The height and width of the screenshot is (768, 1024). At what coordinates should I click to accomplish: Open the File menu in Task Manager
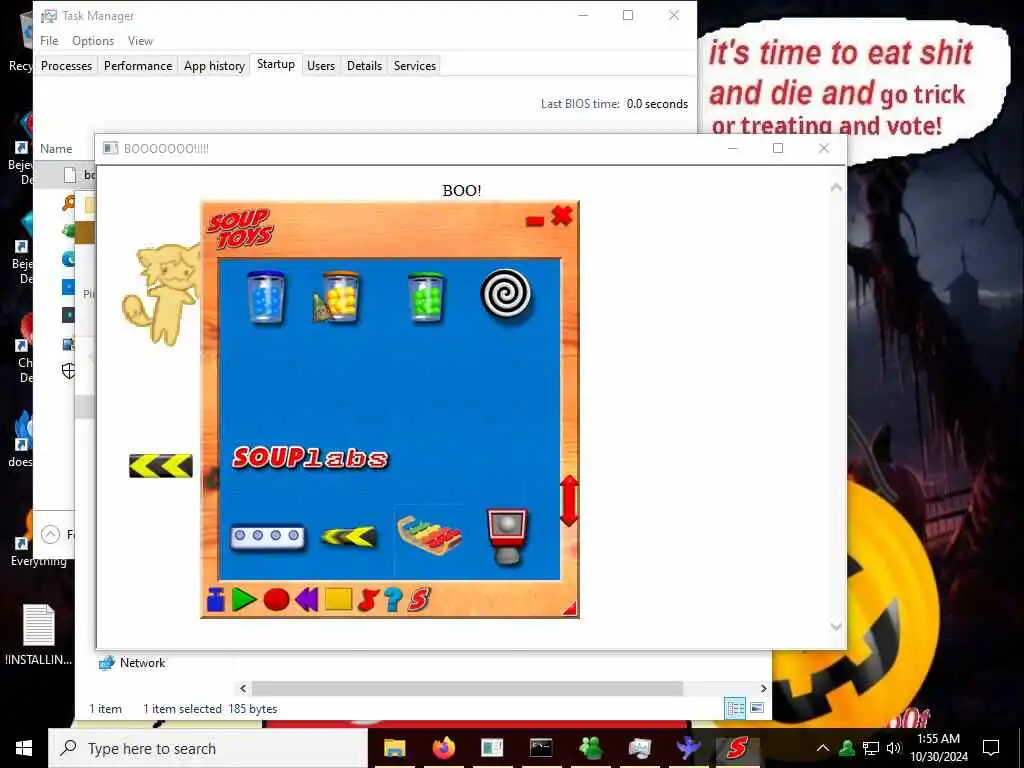pos(49,40)
